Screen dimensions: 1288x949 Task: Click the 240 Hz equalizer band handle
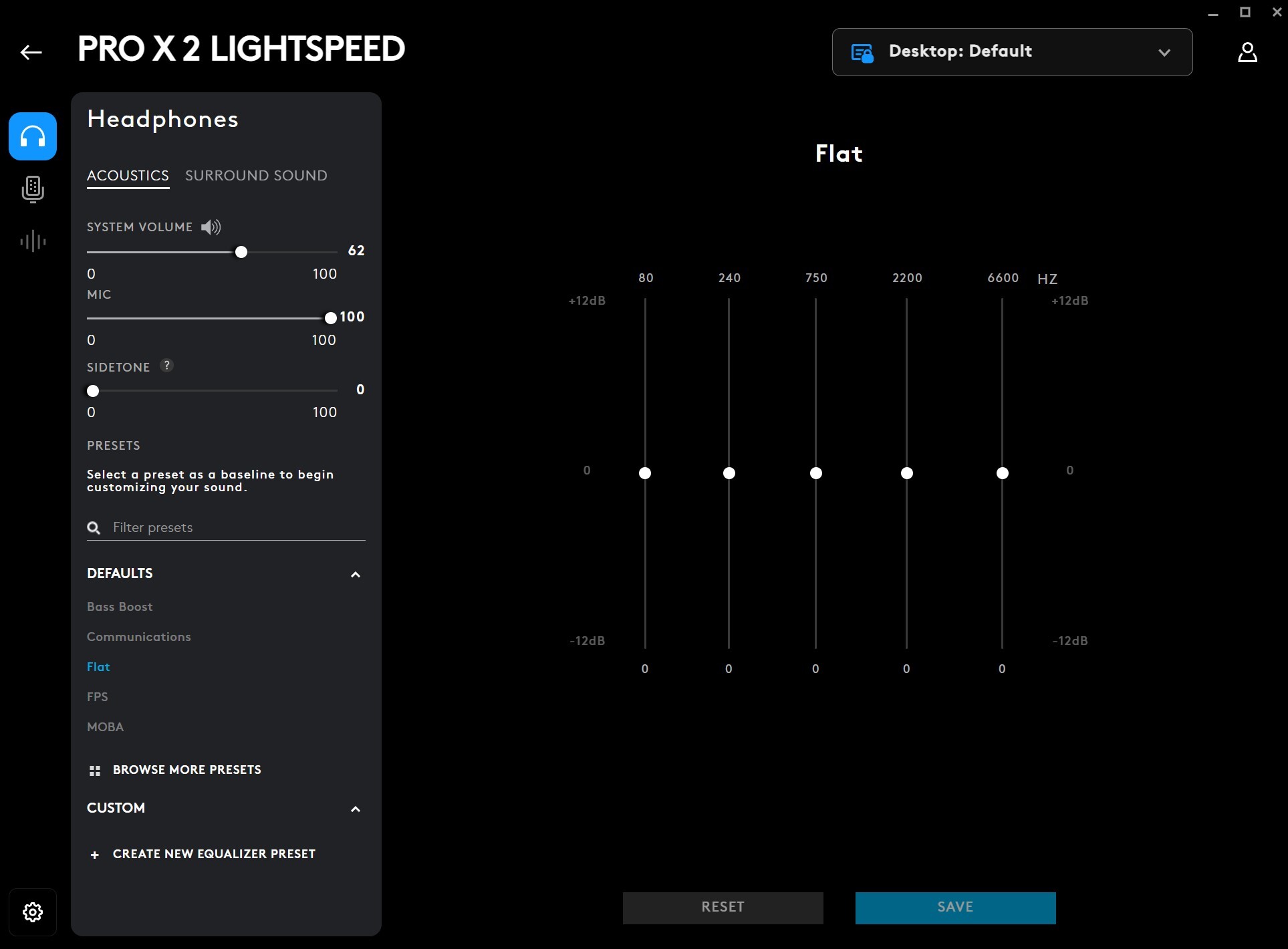pyautogui.click(x=729, y=473)
